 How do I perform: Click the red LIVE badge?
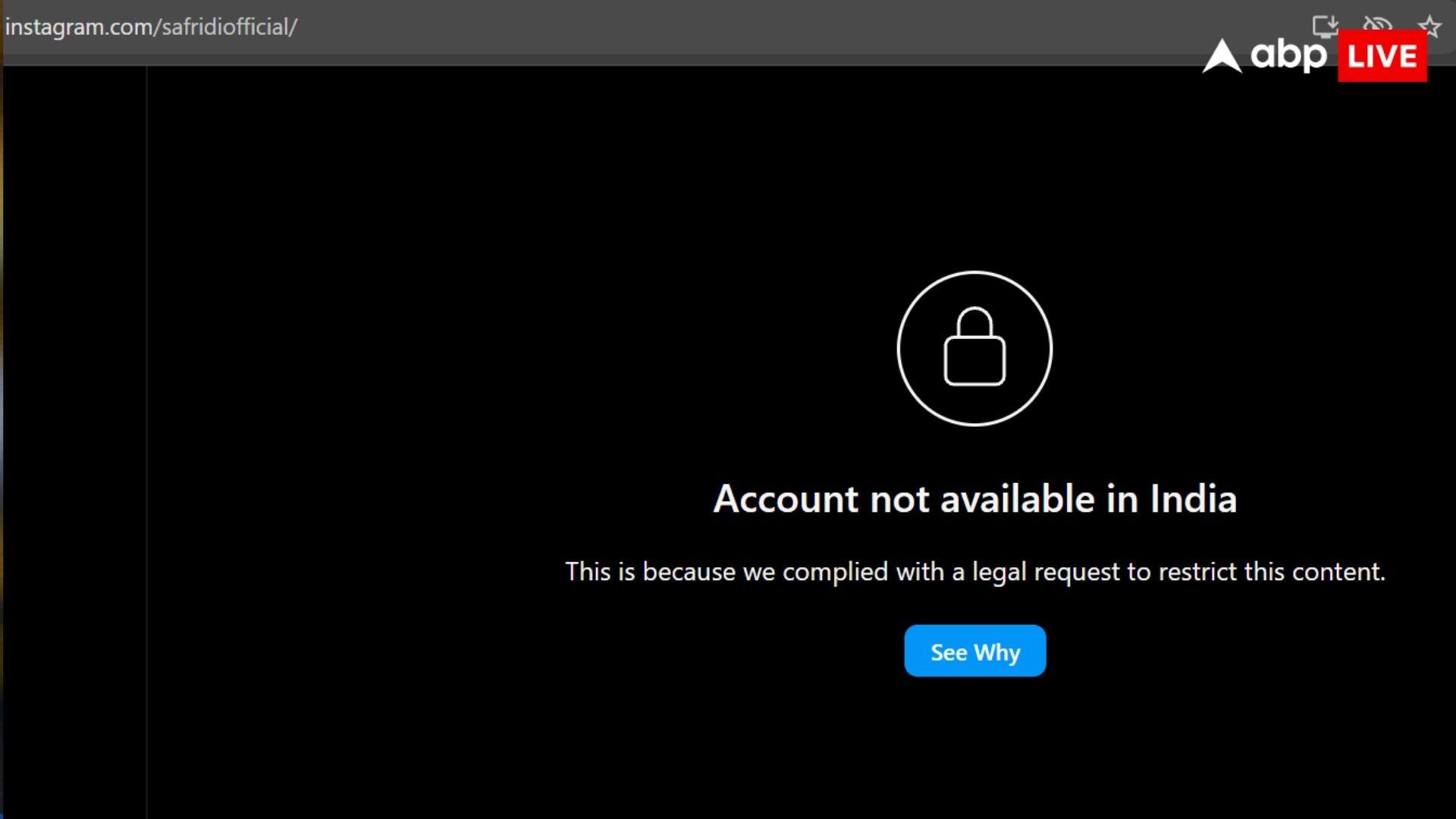tap(1382, 56)
